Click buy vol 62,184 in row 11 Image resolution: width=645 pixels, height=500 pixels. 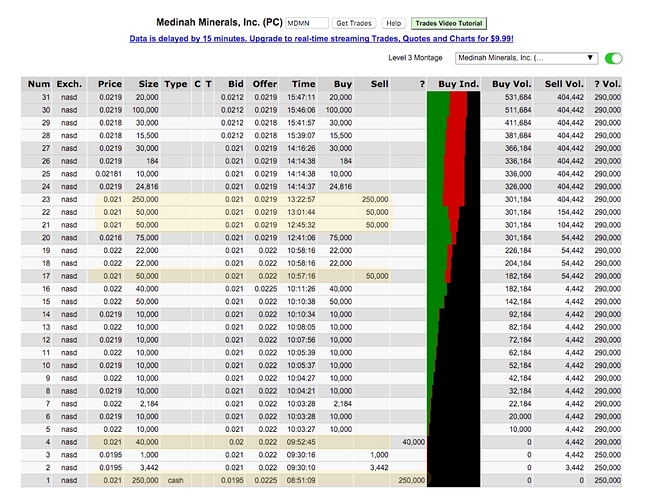click(520, 352)
